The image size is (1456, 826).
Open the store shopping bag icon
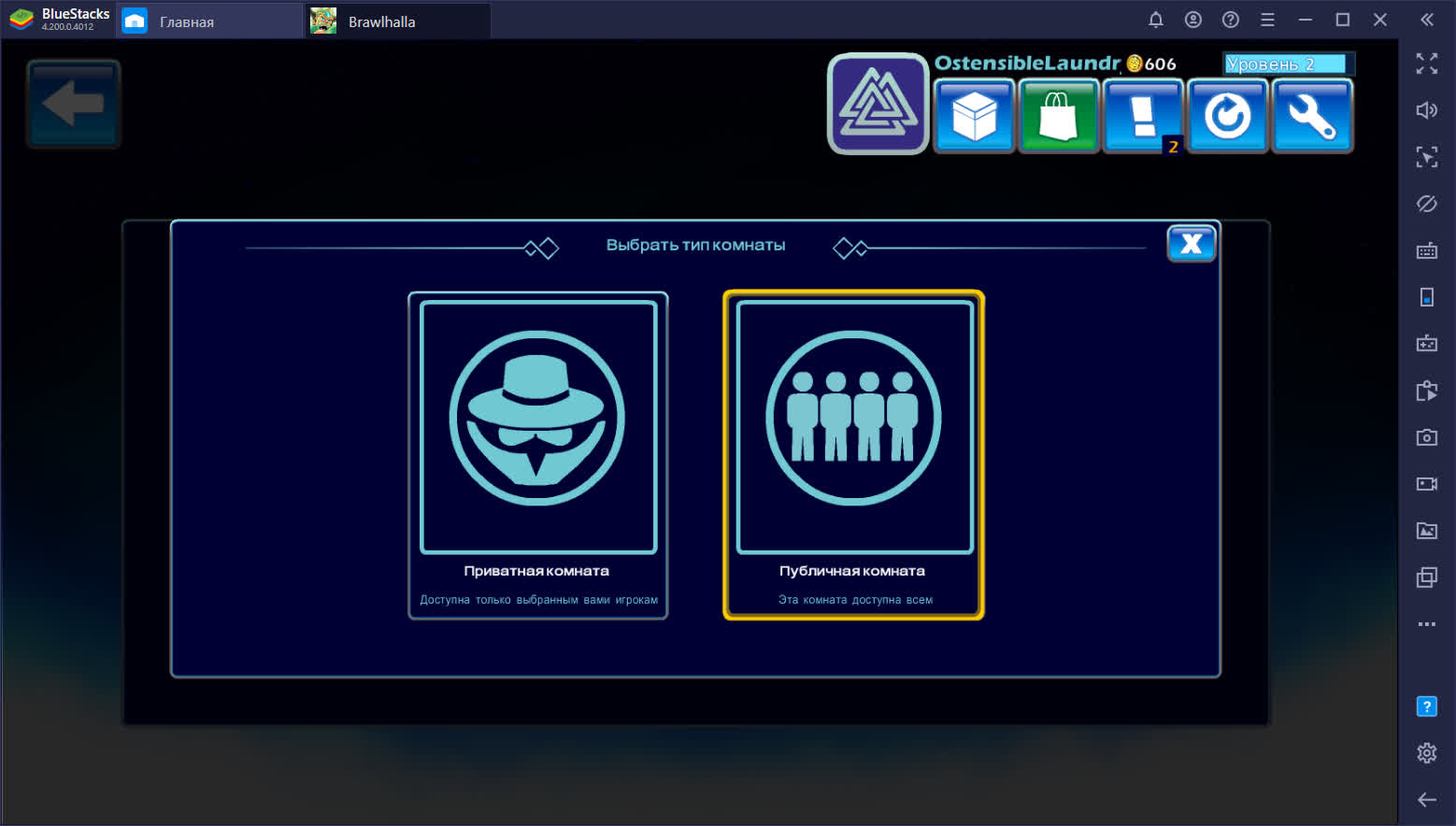1059,117
